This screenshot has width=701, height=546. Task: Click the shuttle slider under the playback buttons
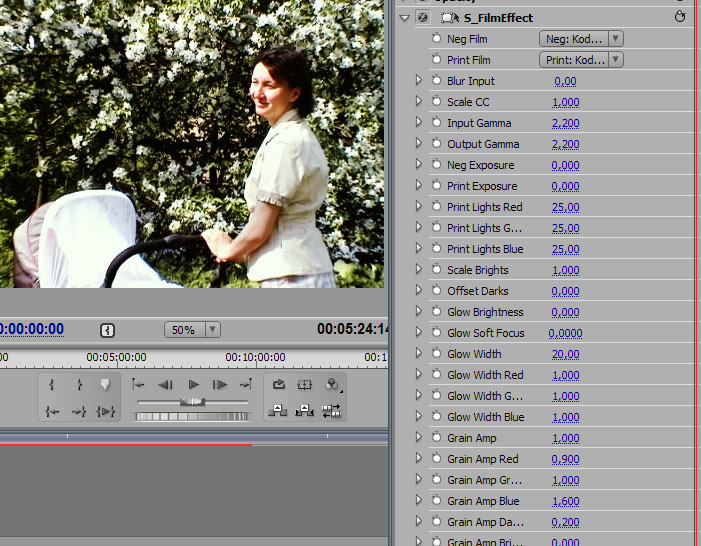pyautogui.click(x=191, y=401)
